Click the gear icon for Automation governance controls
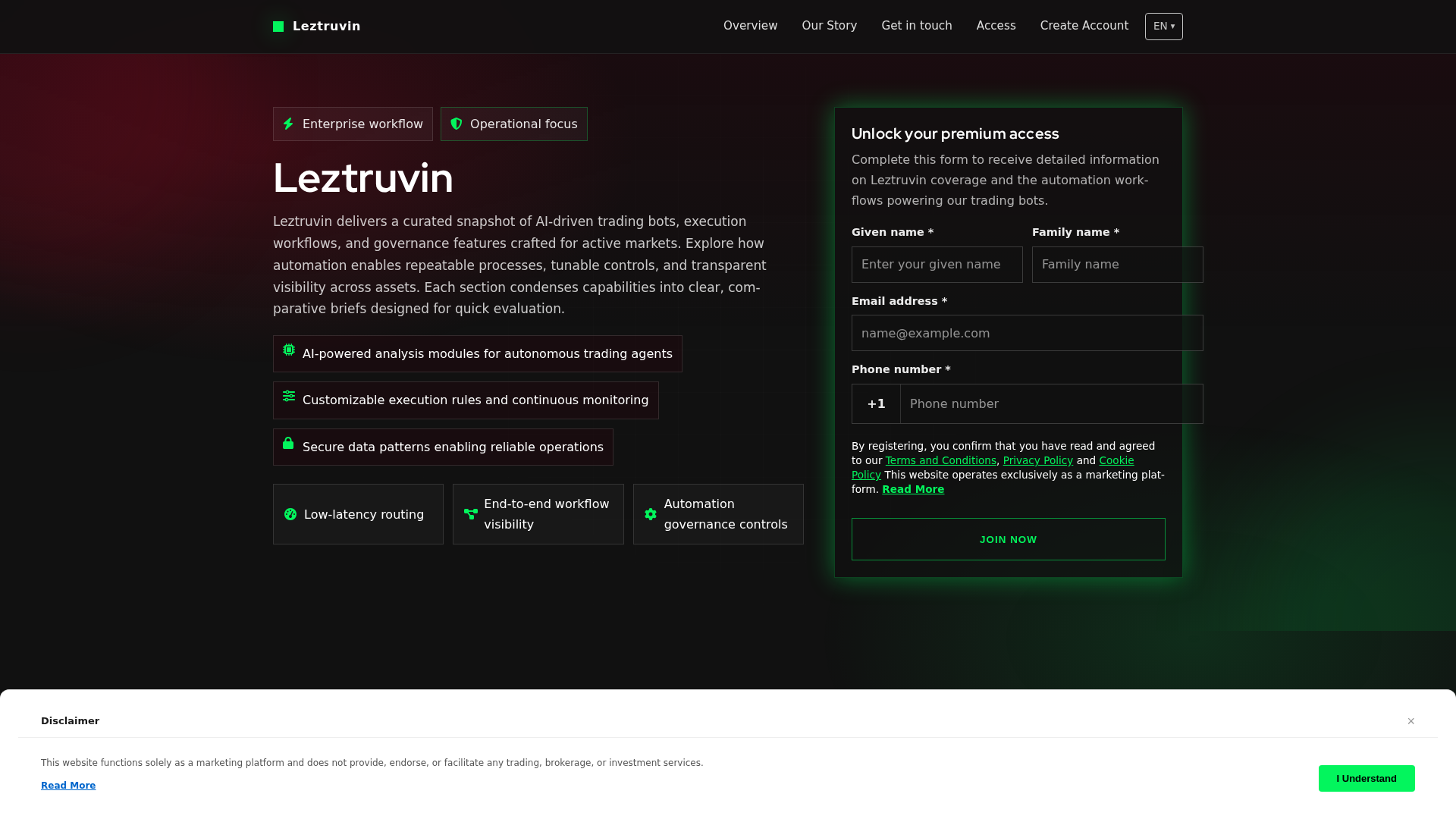The image size is (1456, 819). [x=651, y=514]
